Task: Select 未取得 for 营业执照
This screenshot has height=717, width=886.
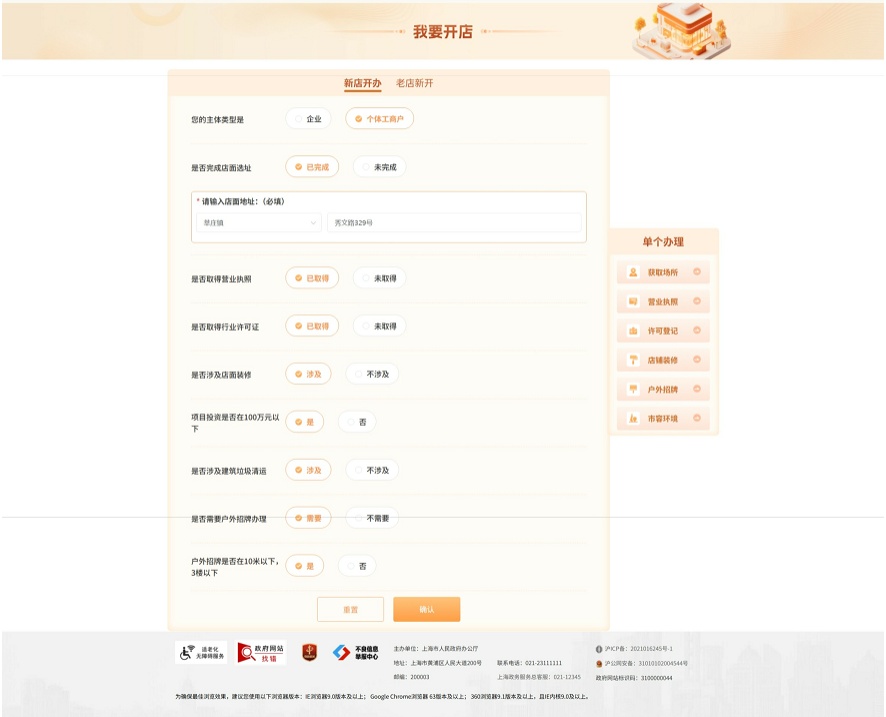Action: tap(379, 278)
